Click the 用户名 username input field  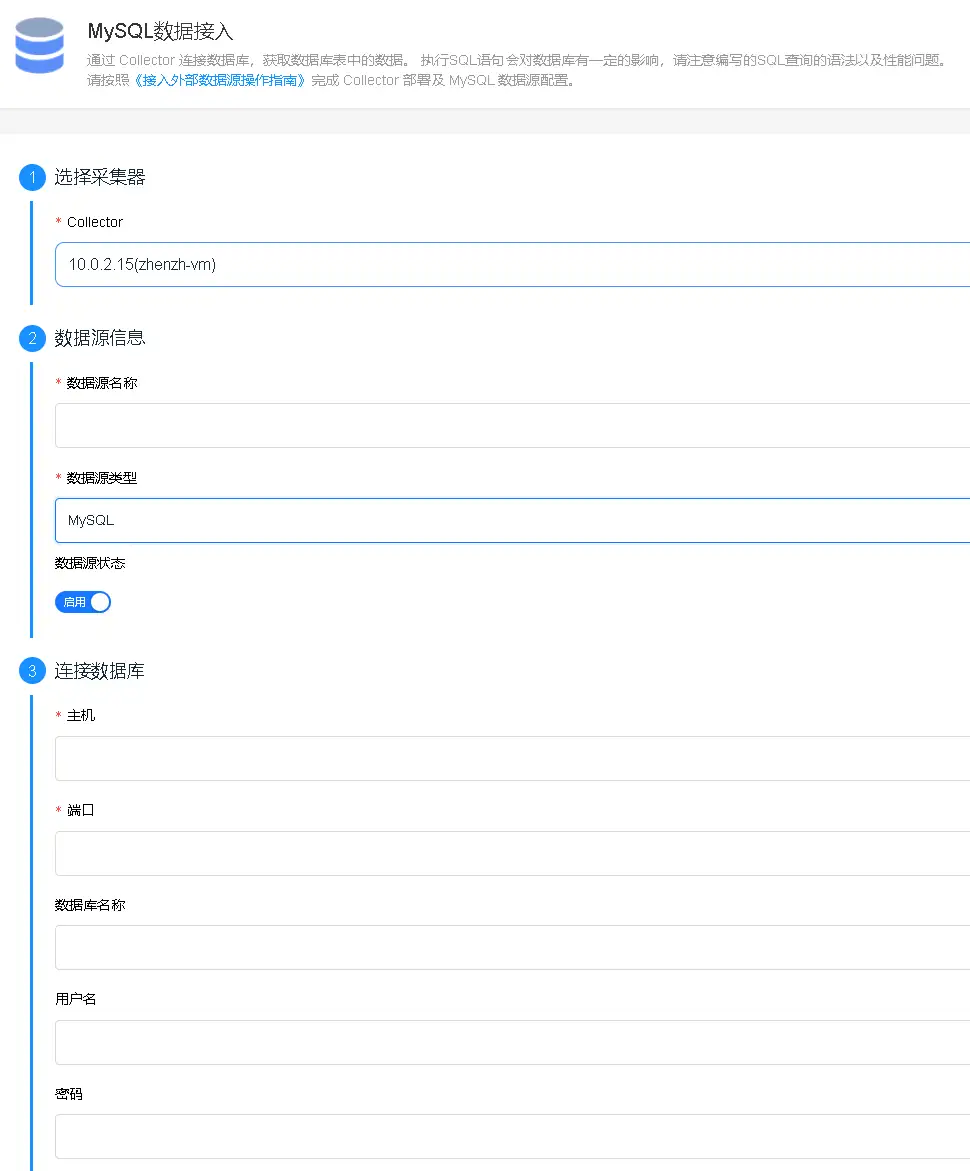click(400, 1041)
